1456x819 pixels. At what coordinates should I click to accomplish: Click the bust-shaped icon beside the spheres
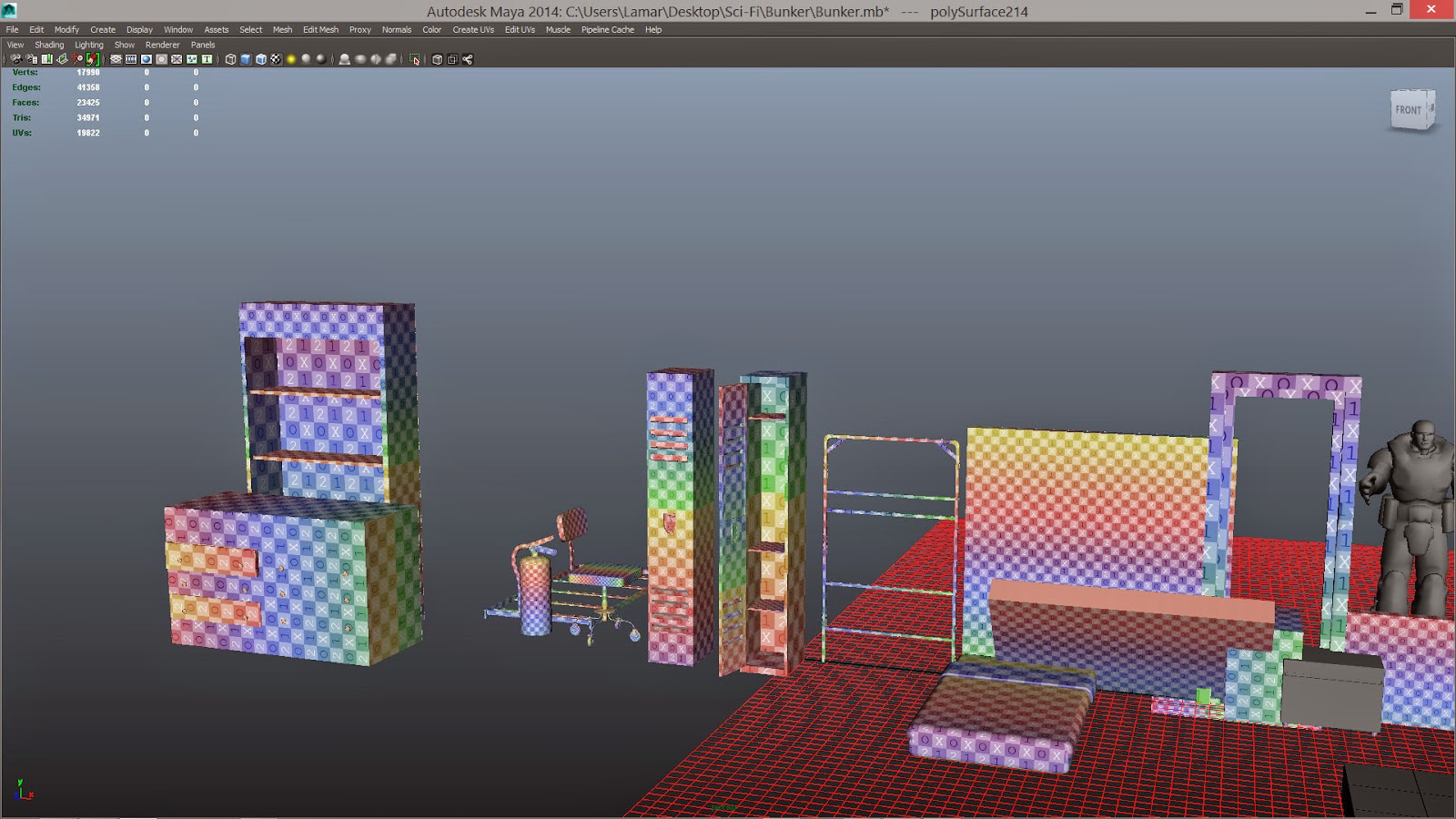pyautogui.click(x=344, y=59)
